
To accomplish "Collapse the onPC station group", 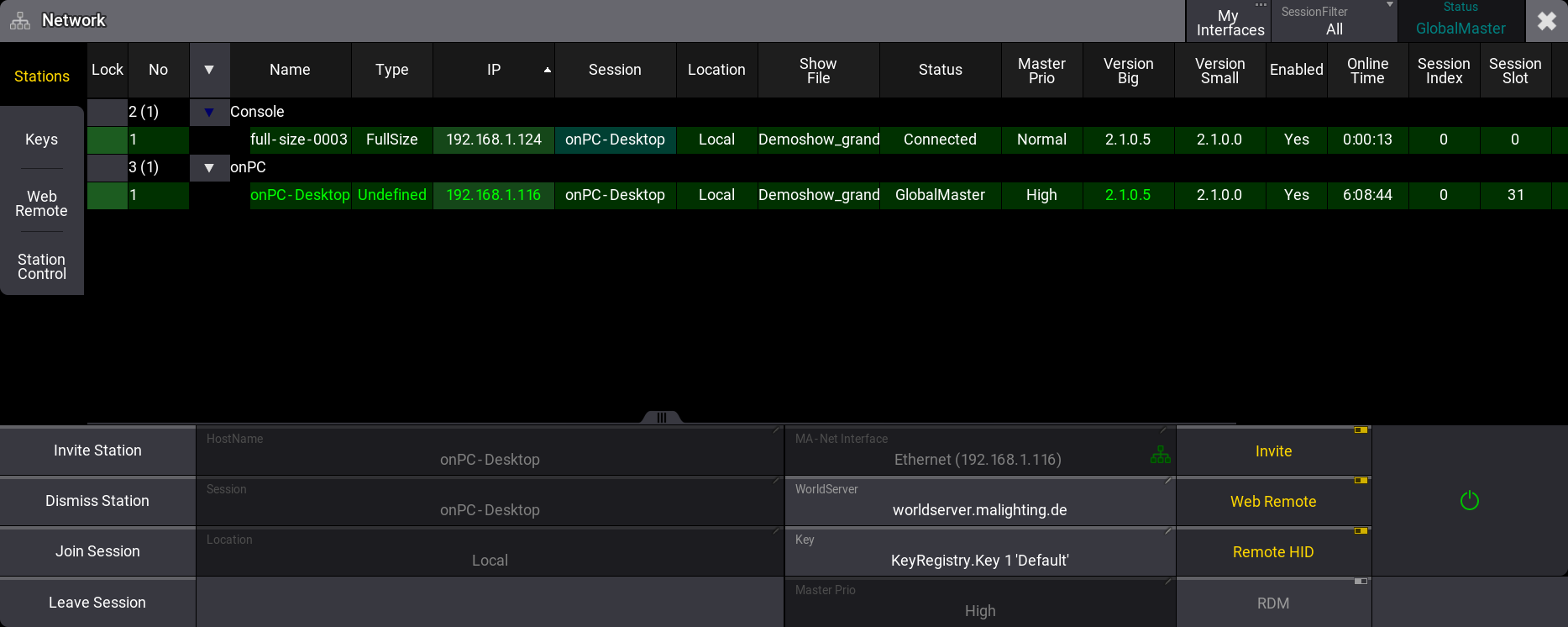I will (x=209, y=167).
